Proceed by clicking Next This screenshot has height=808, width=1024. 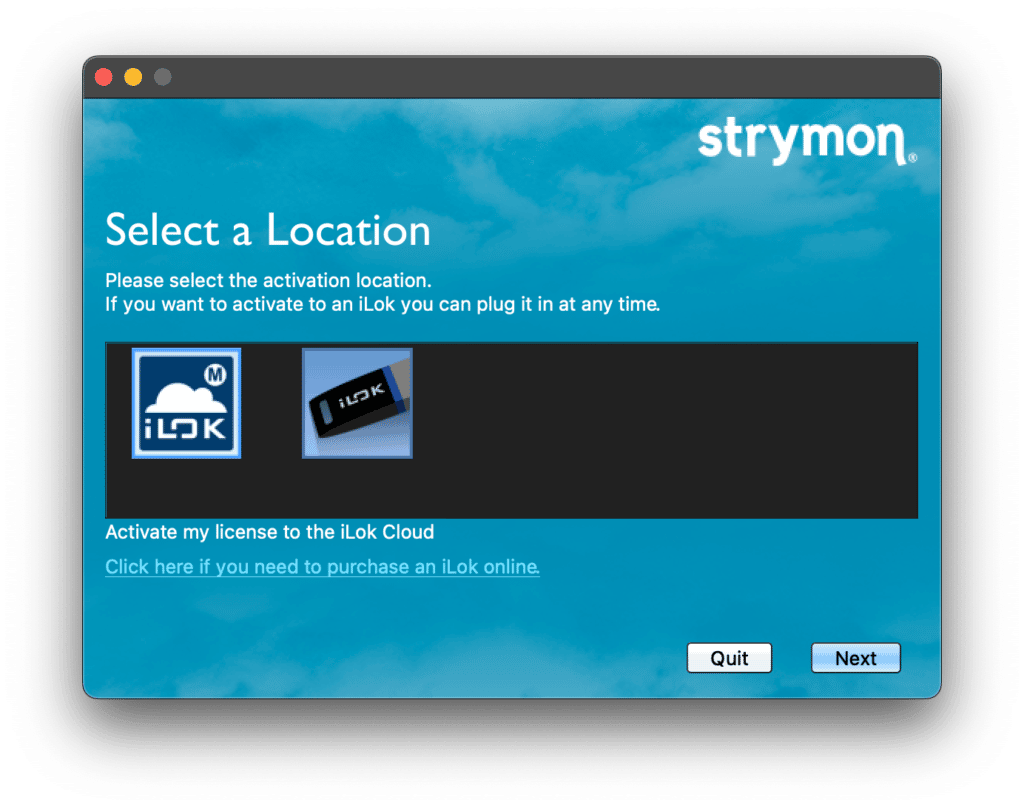click(855, 657)
